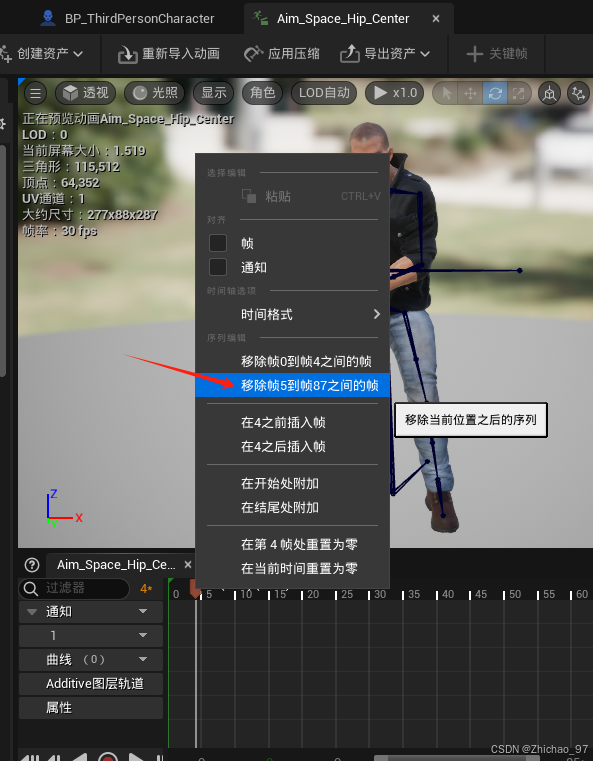This screenshot has width=593, height=761.
Task: Collapse the 通知 track triangle
Action: (x=32, y=612)
